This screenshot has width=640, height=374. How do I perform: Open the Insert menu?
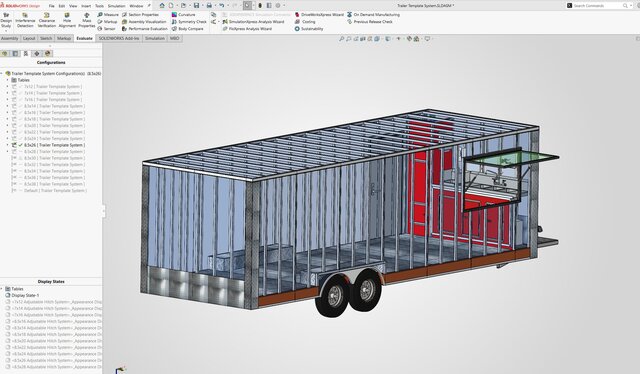tap(86, 6)
